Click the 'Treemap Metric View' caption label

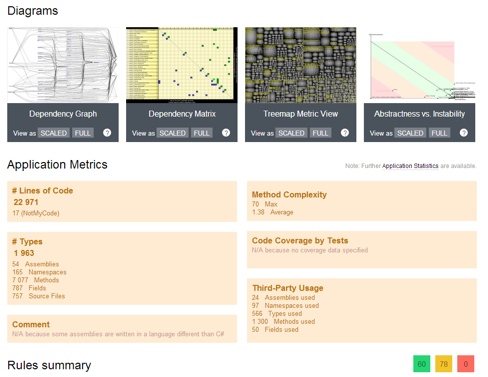(x=301, y=114)
